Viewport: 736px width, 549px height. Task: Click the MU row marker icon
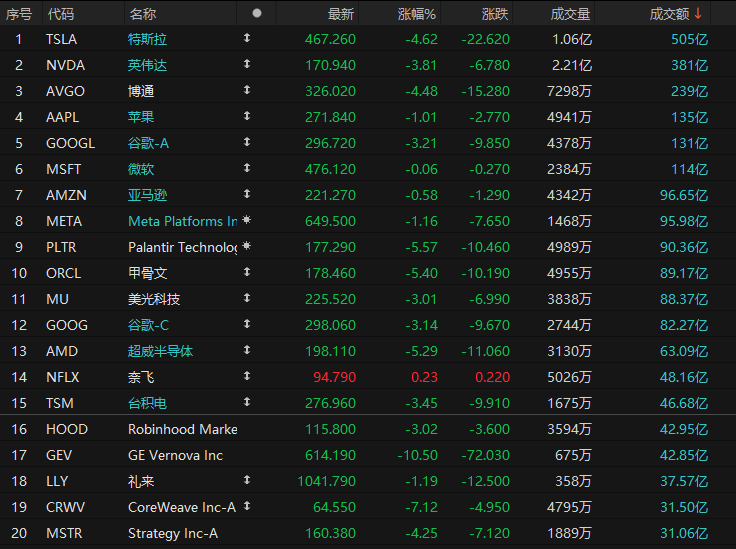point(247,298)
